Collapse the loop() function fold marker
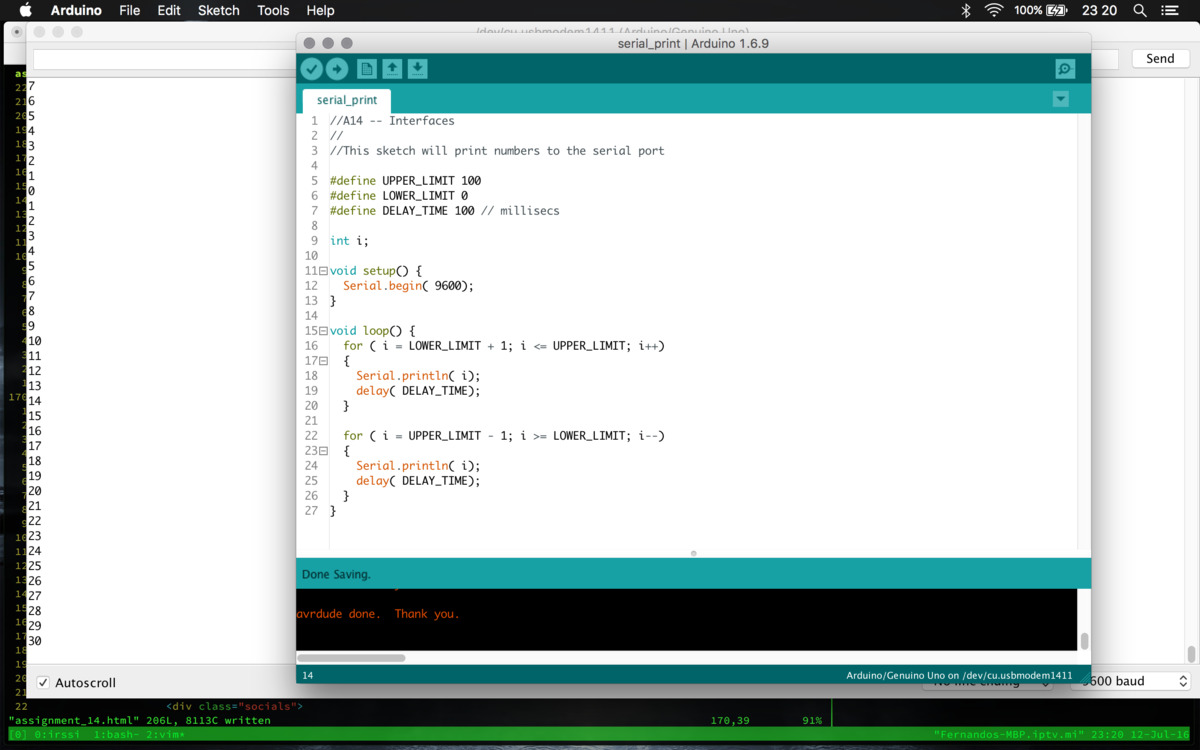The height and width of the screenshot is (750, 1200). click(x=323, y=331)
